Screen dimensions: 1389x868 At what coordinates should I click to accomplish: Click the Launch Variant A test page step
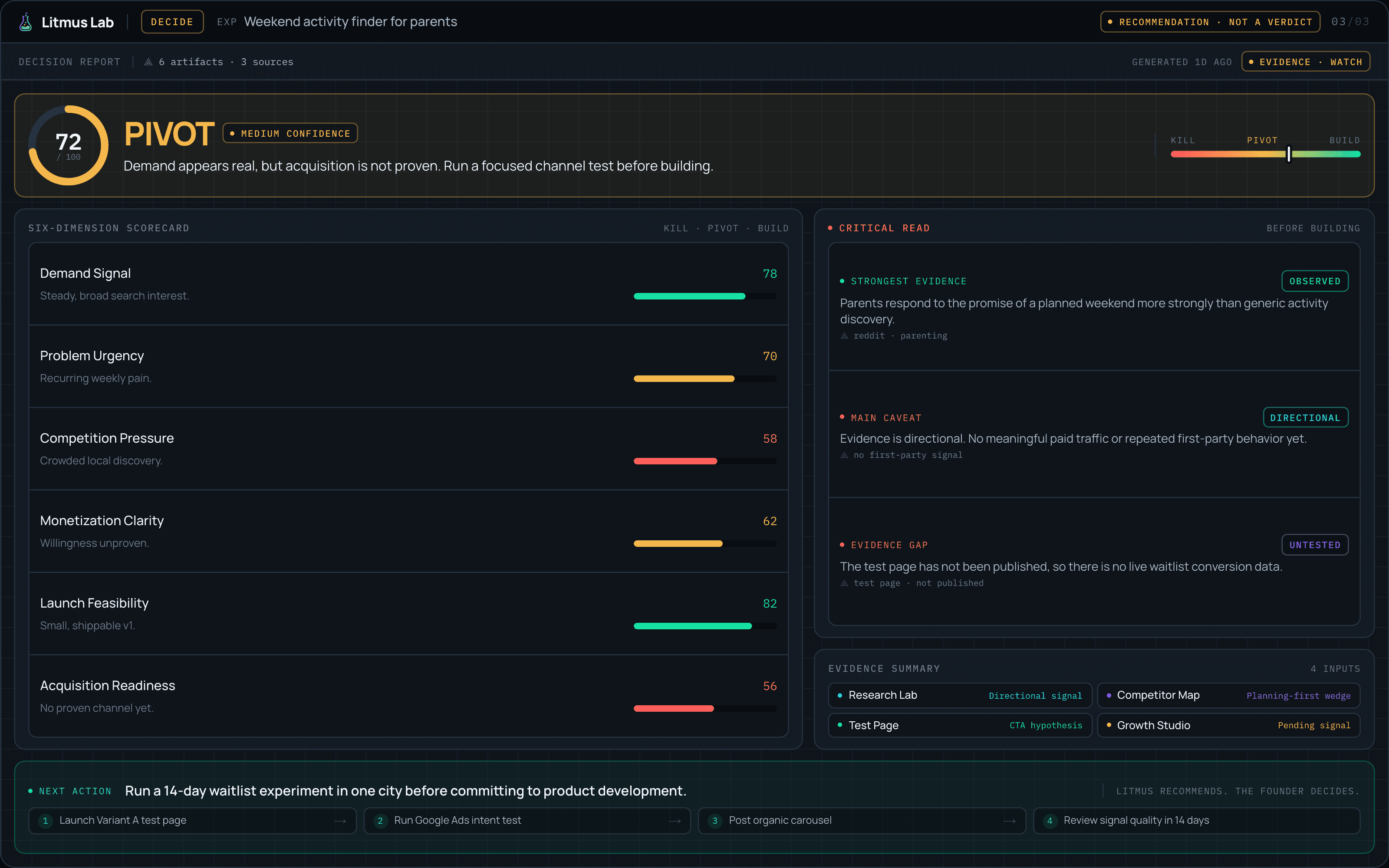pyautogui.click(x=192, y=821)
